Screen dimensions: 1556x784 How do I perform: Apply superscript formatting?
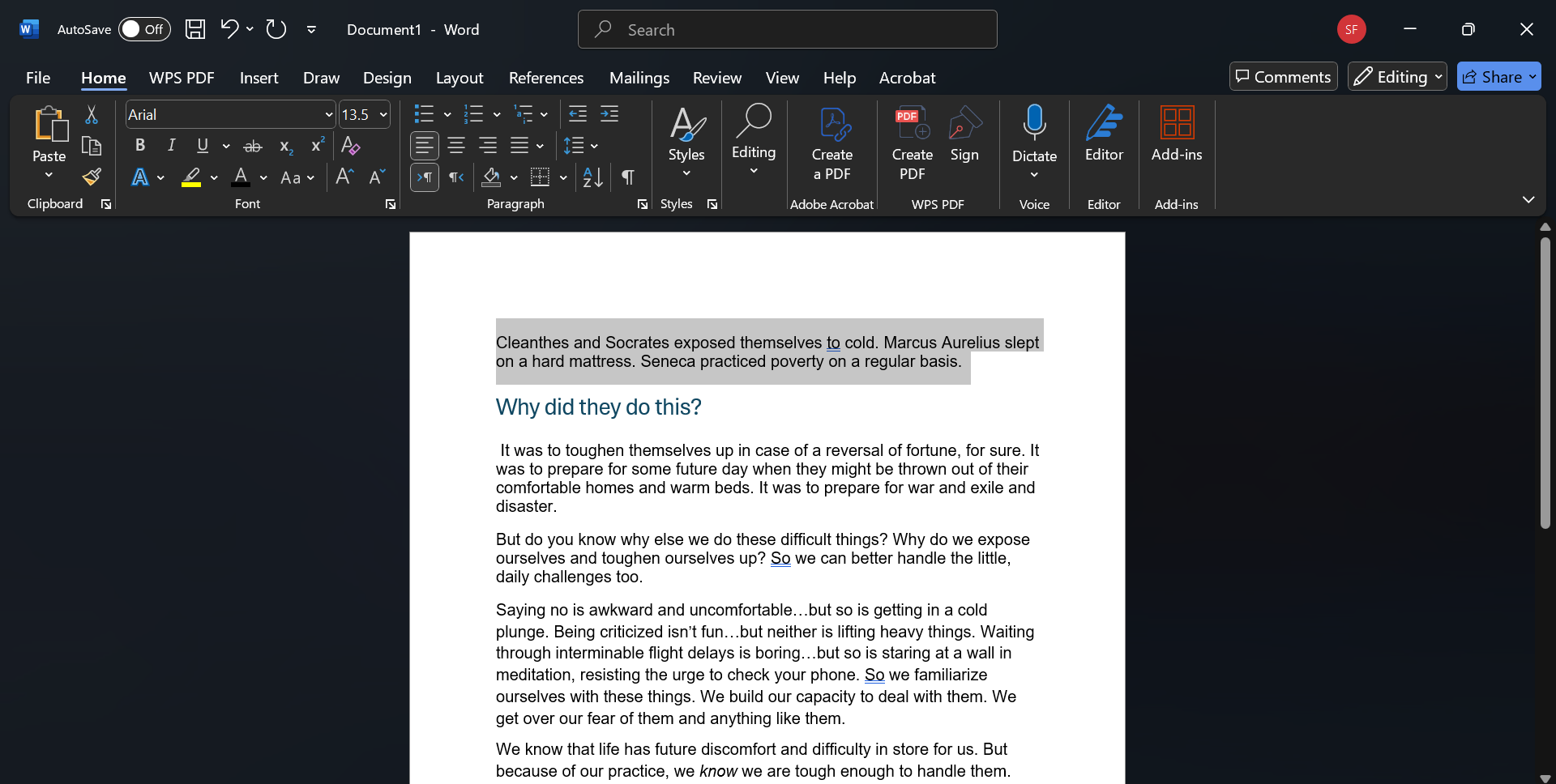point(316,146)
